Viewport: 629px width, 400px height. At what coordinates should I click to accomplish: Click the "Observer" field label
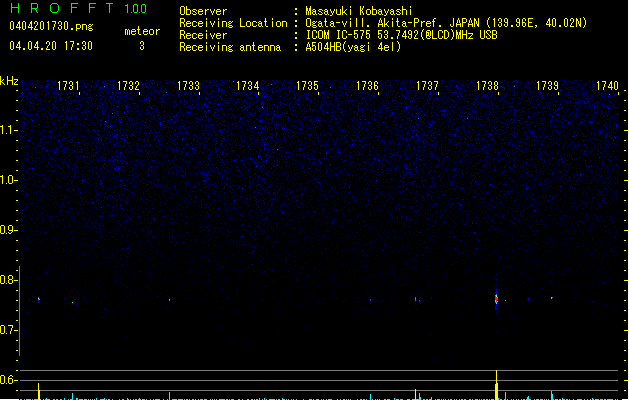(x=203, y=11)
